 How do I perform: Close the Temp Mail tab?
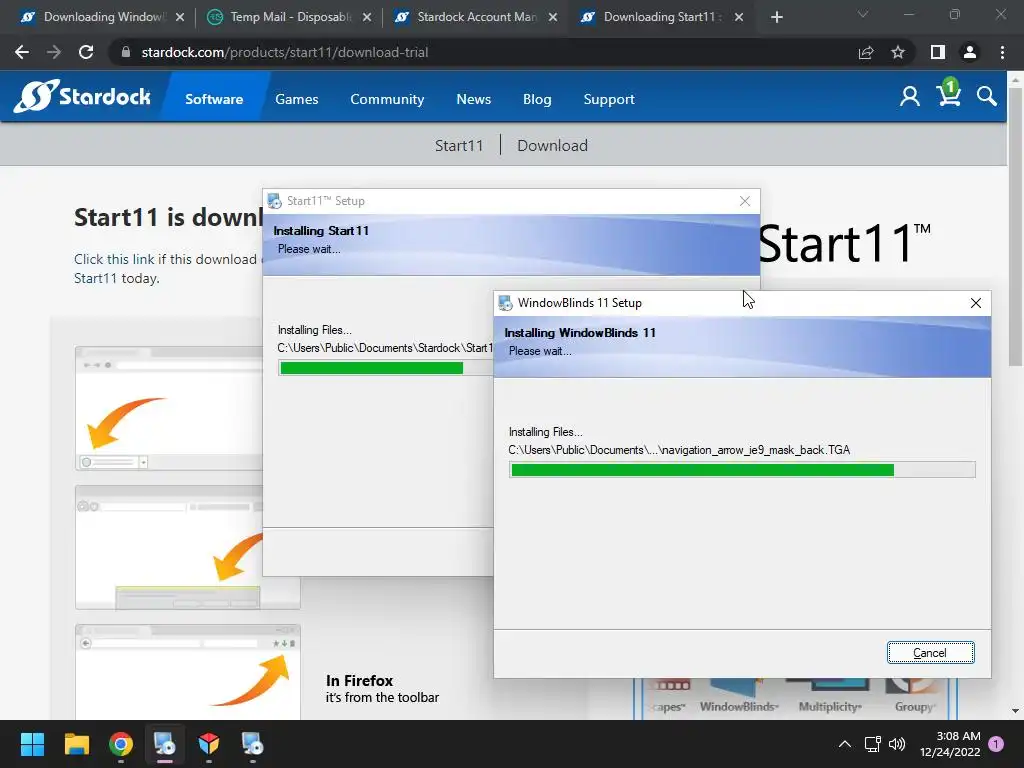pyautogui.click(x=367, y=17)
